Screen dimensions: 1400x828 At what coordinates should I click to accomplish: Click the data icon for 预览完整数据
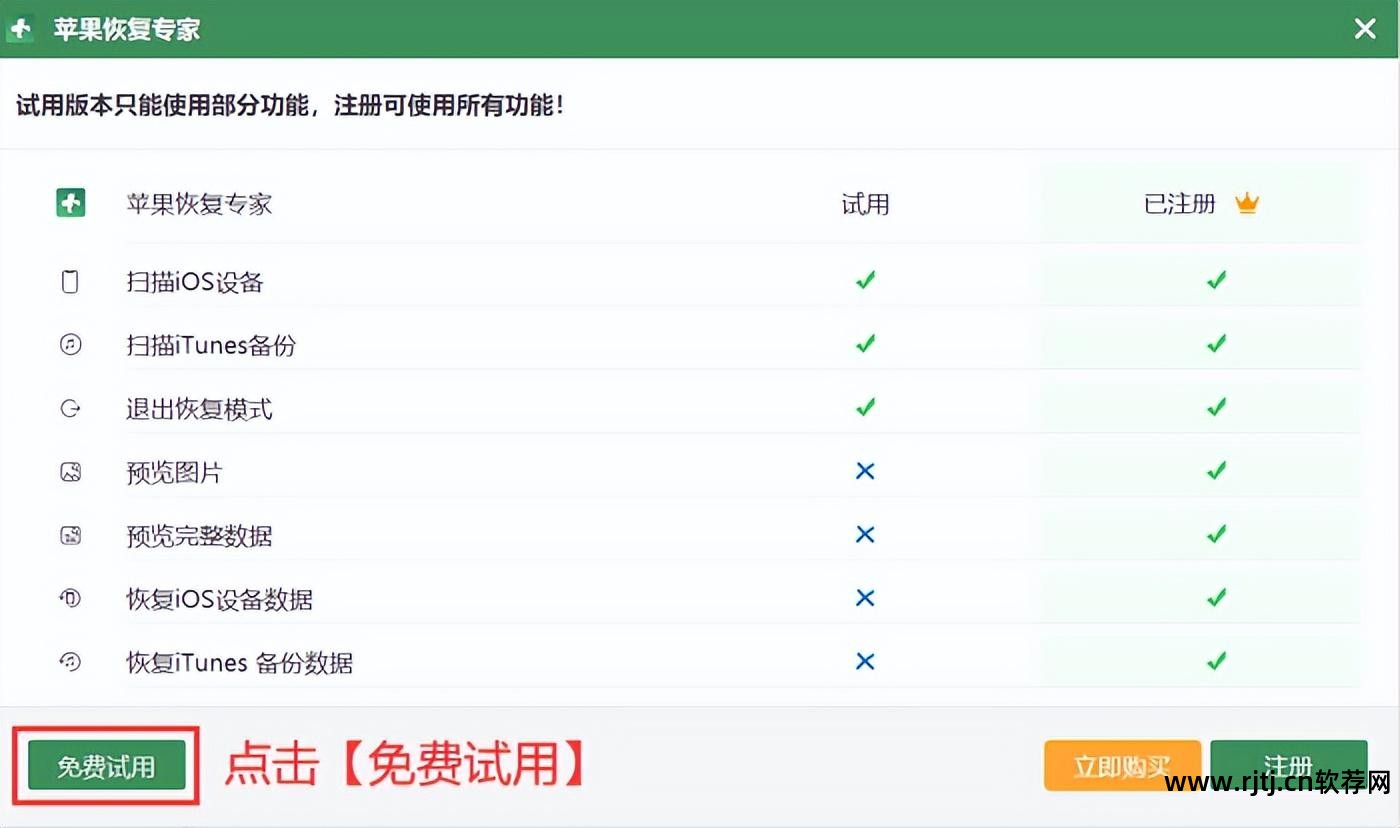click(x=70, y=535)
